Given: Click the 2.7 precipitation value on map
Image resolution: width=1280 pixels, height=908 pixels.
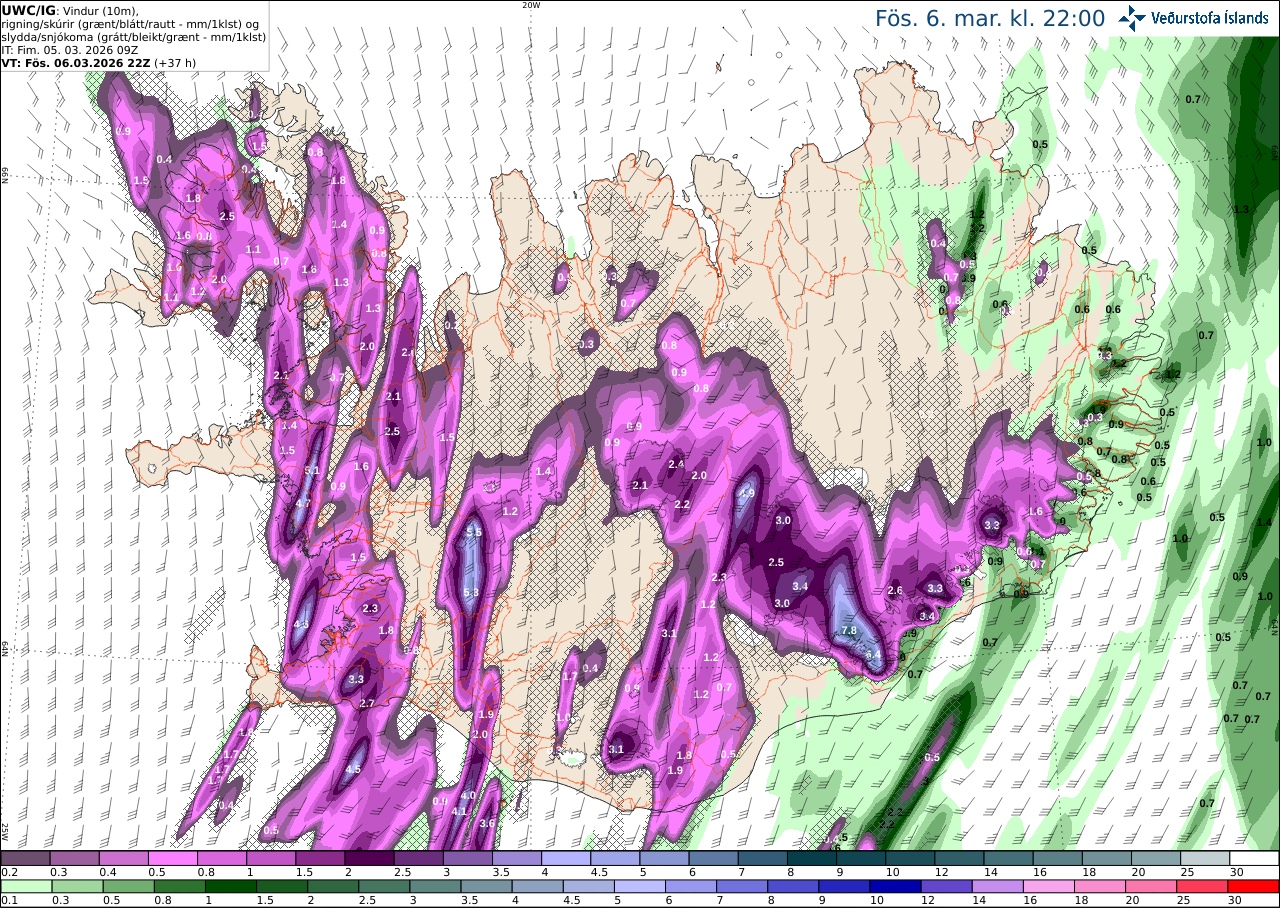Looking at the screenshot, I should [367, 704].
